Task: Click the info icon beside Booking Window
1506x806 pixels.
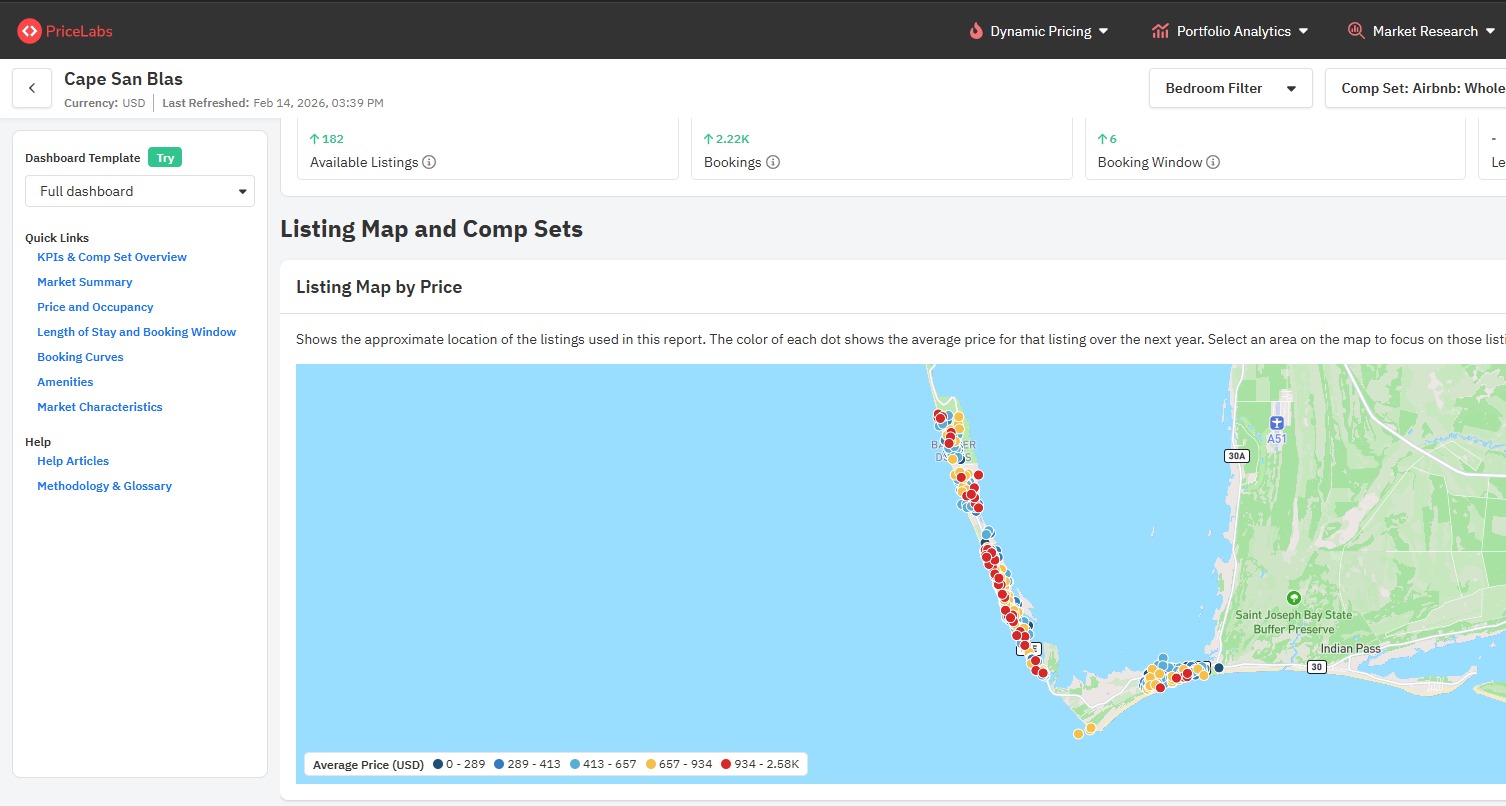Action: pos(1213,162)
